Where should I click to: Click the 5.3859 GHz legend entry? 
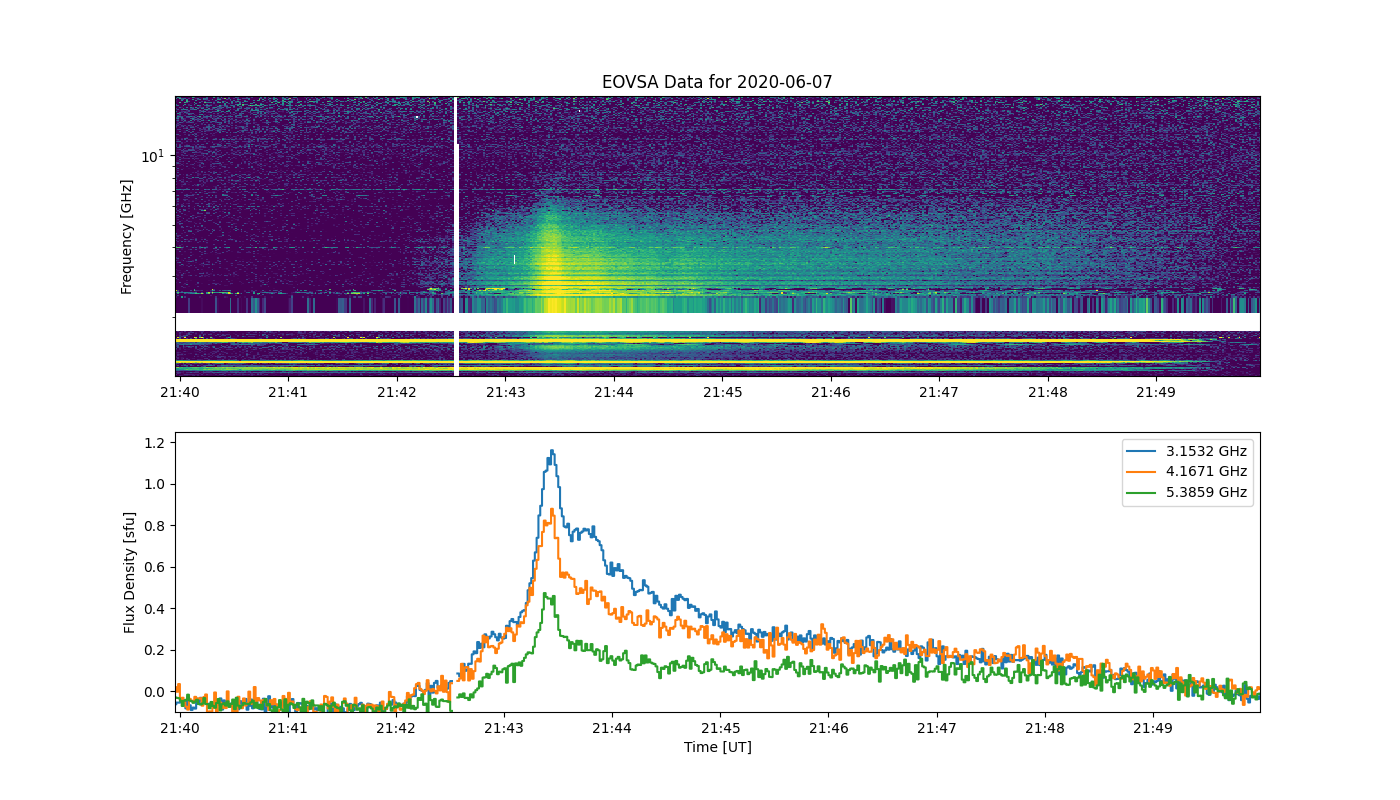click(x=1187, y=492)
